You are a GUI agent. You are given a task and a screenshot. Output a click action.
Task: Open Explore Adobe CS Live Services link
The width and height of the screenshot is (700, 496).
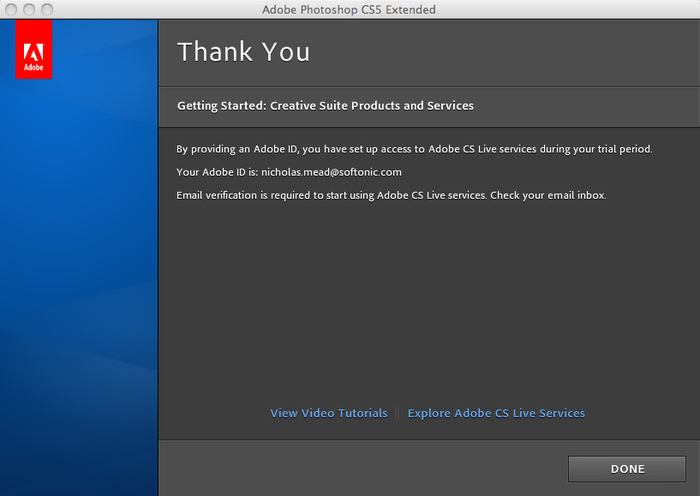496,413
